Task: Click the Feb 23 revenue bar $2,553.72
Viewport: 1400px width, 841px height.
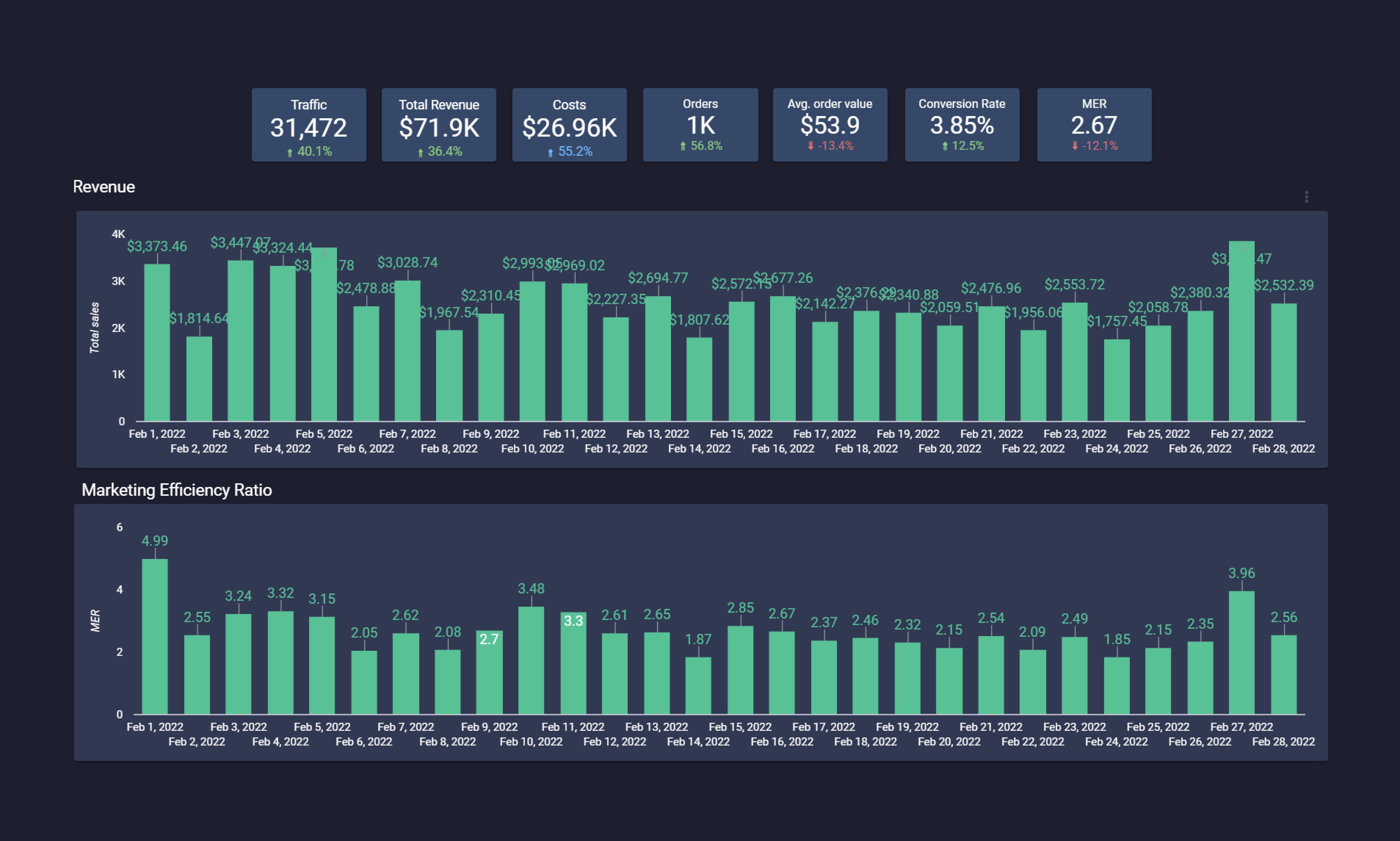Action: pos(1075,362)
